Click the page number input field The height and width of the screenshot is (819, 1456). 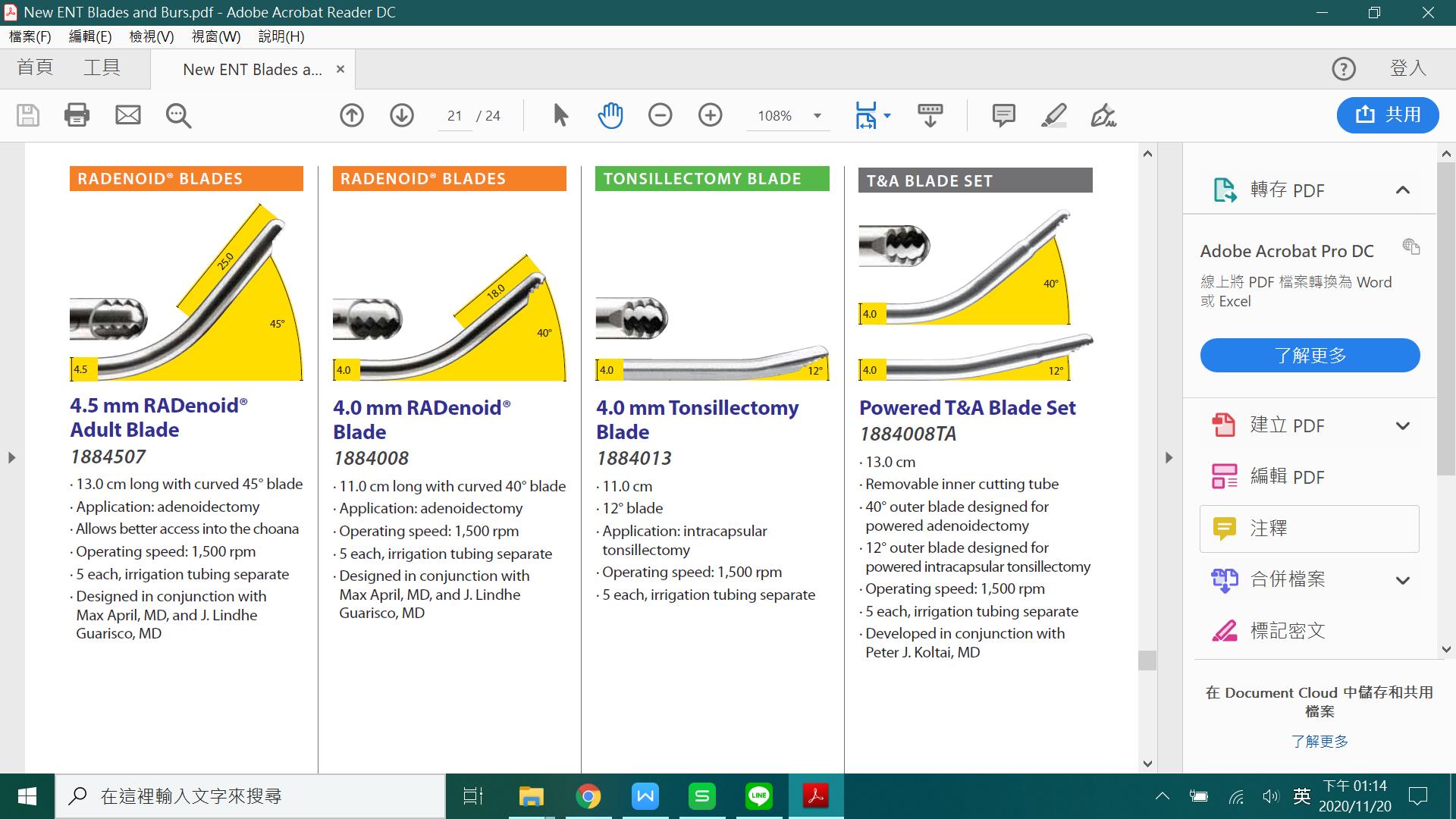point(455,116)
